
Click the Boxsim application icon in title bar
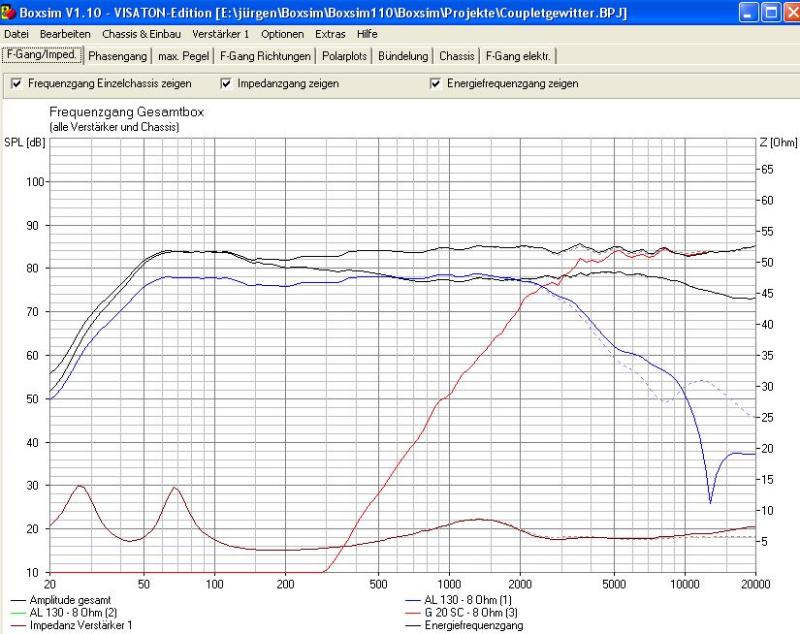coord(9,13)
